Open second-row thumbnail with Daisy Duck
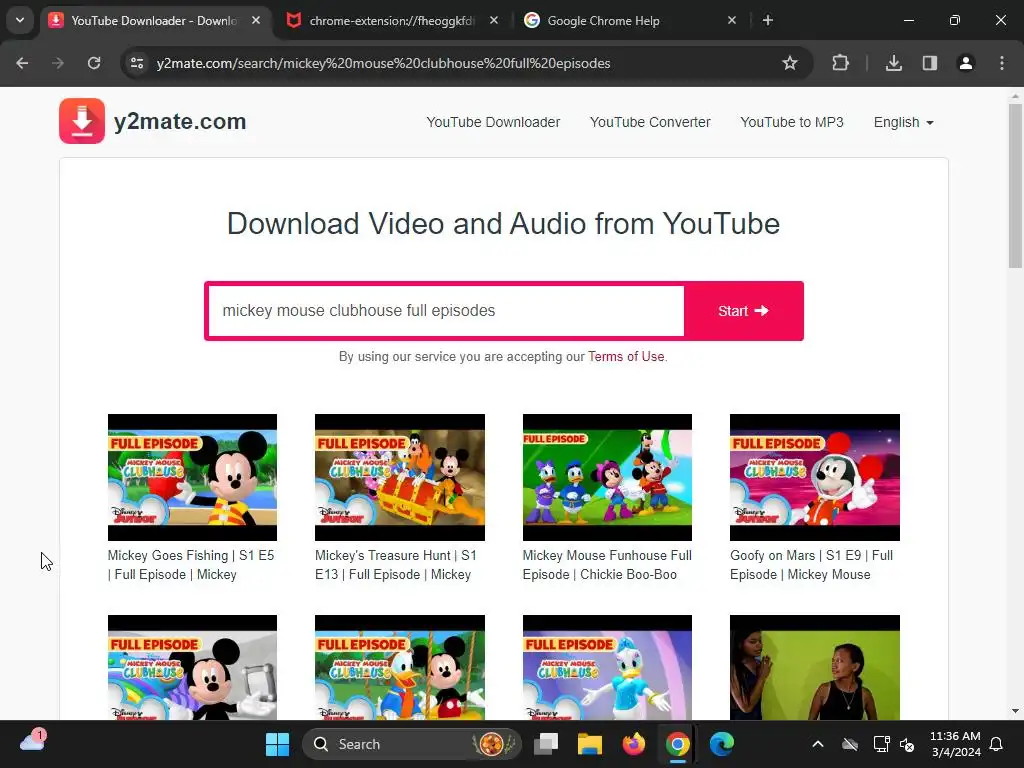This screenshot has height=768, width=1024. tap(607, 667)
